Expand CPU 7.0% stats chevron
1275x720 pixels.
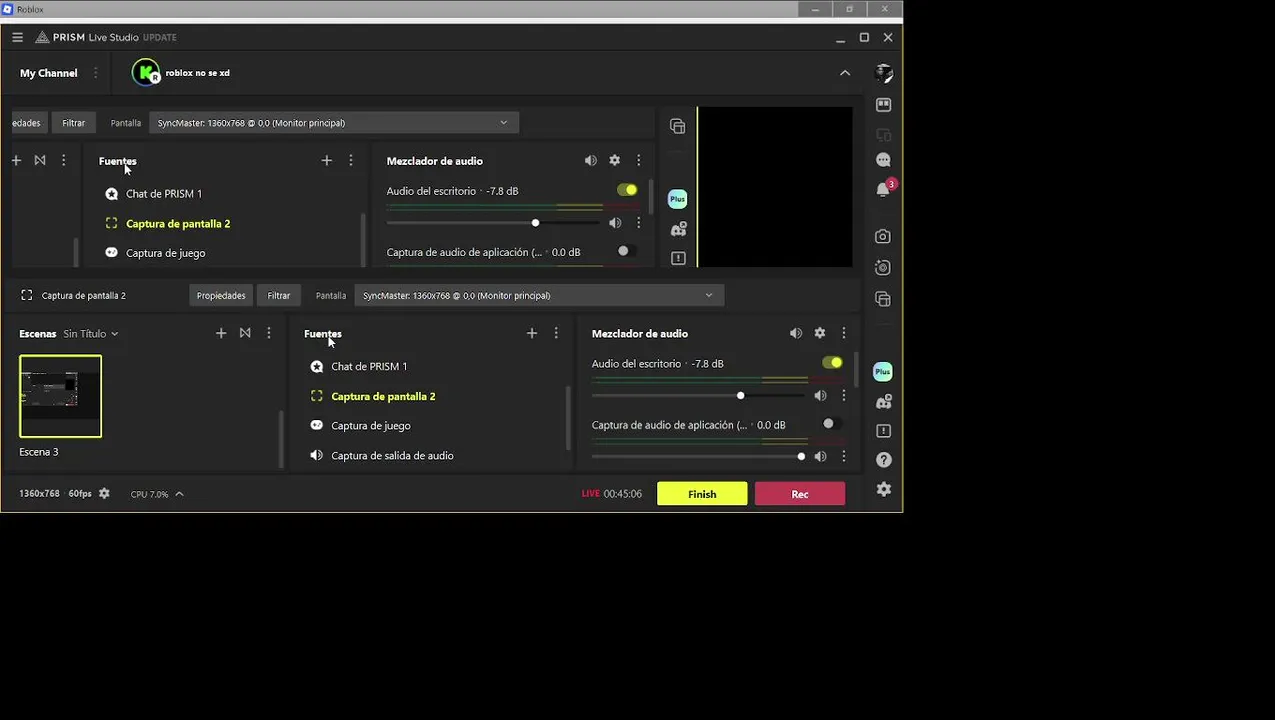pos(179,494)
